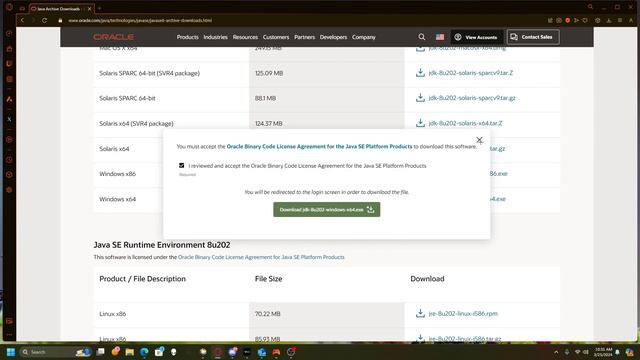
Task: Click the X (Twitter) icon in the browser sidebar
Action: [x=9, y=119]
